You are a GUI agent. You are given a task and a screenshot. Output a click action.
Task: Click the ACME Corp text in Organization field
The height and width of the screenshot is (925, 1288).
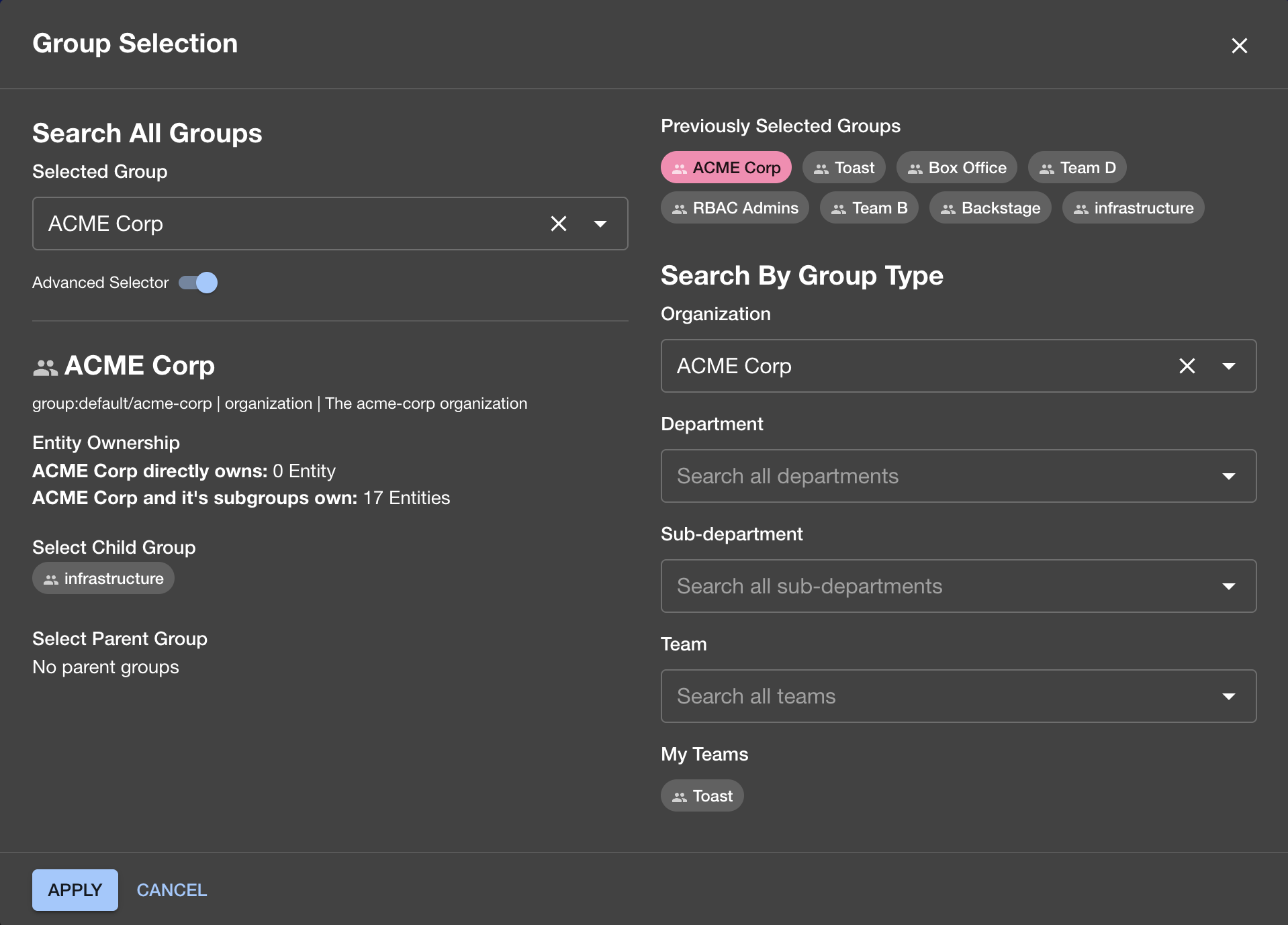734,366
